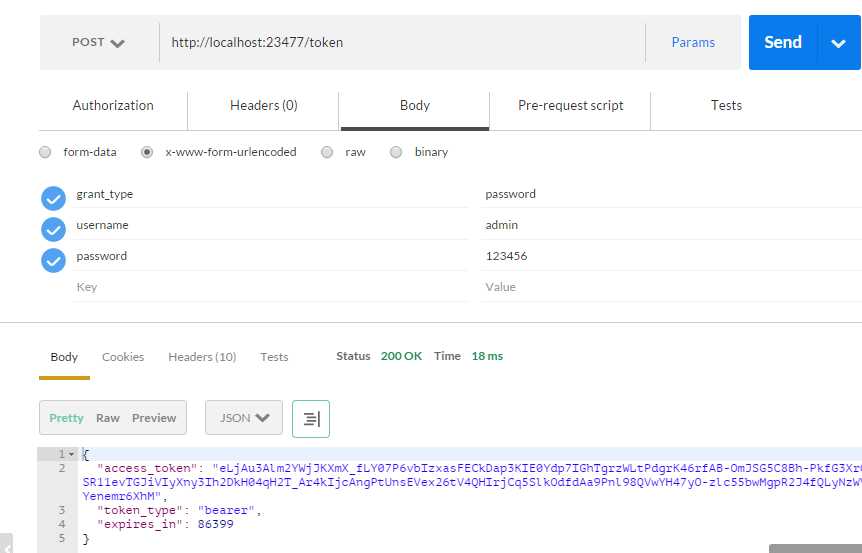Switch response view to Raw
Screen dimensions: 862x553
[108, 418]
